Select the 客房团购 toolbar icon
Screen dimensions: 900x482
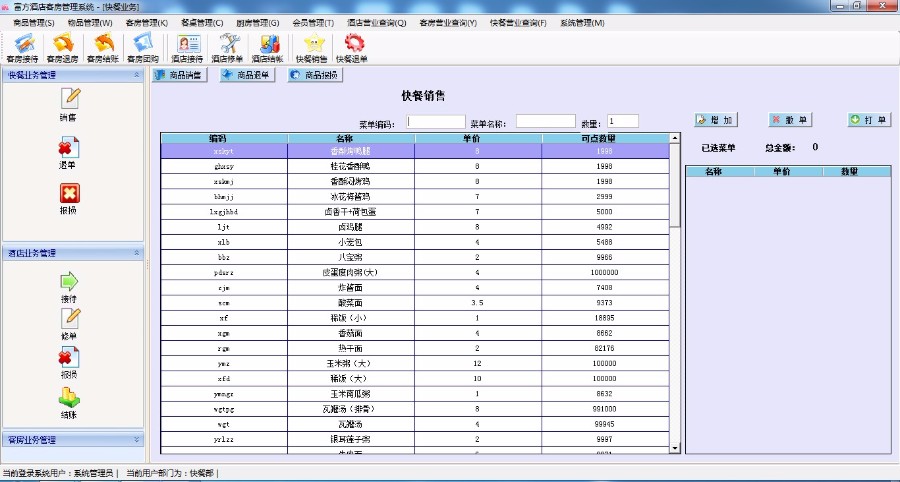coord(143,48)
